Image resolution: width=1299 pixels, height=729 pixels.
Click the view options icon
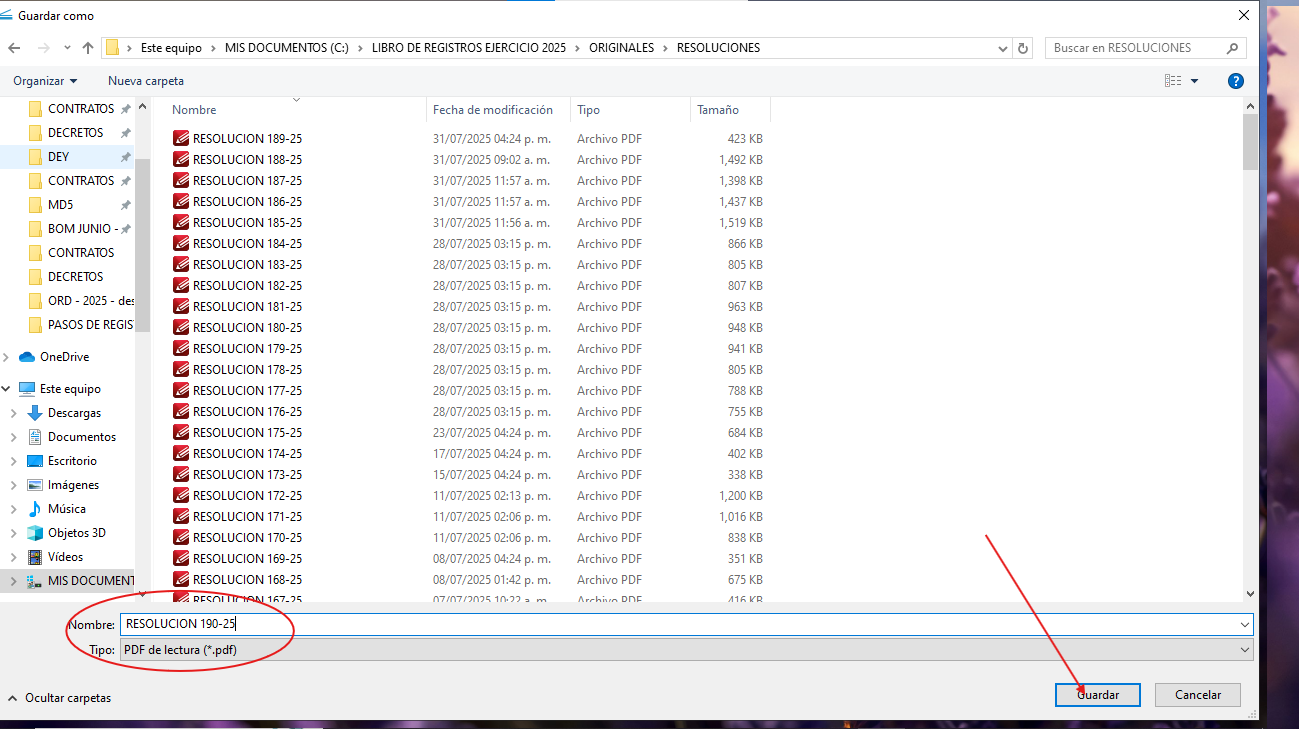tap(1173, 81)
